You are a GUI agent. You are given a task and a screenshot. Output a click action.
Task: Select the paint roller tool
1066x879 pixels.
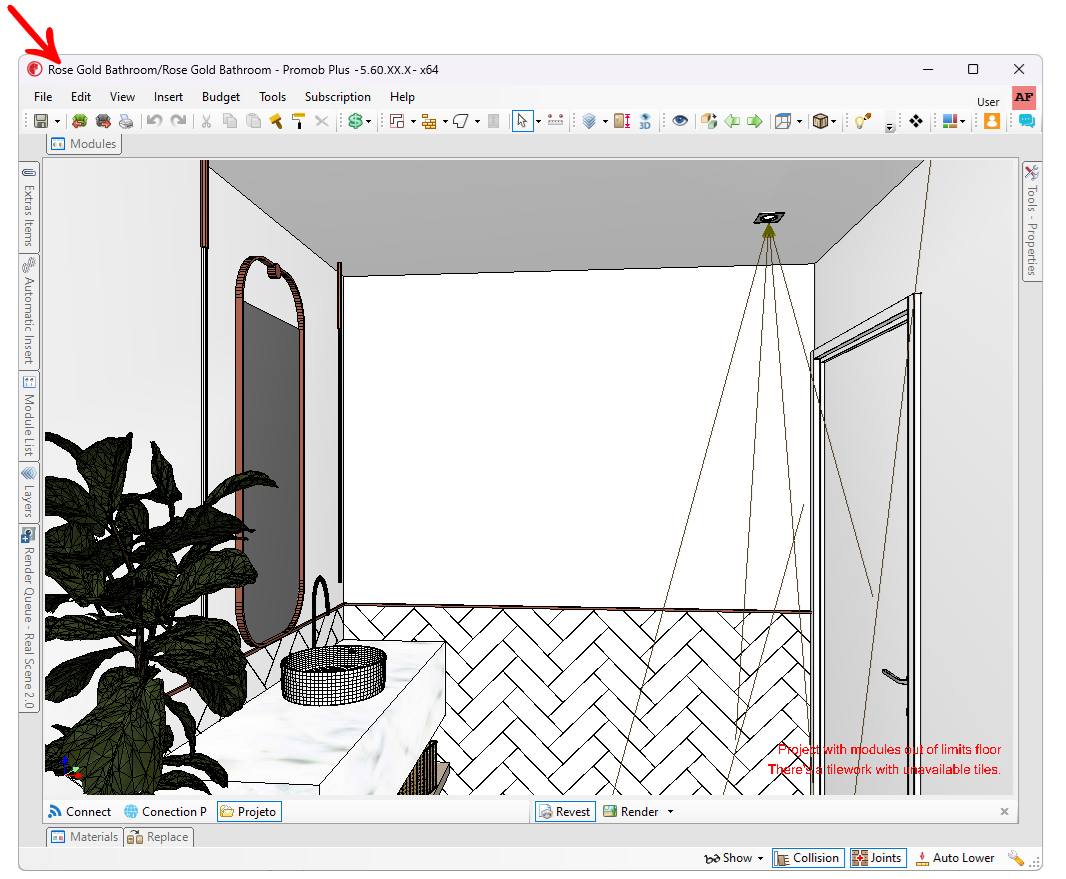(298, 121)
